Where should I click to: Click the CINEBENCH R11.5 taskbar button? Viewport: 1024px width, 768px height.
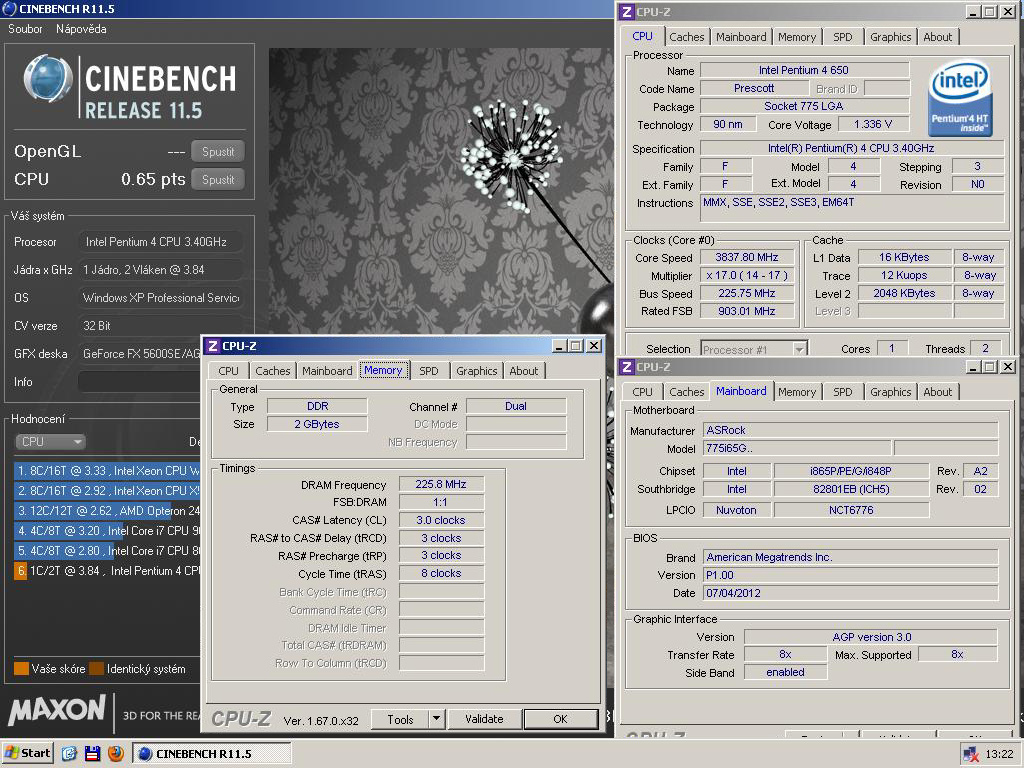212,754
